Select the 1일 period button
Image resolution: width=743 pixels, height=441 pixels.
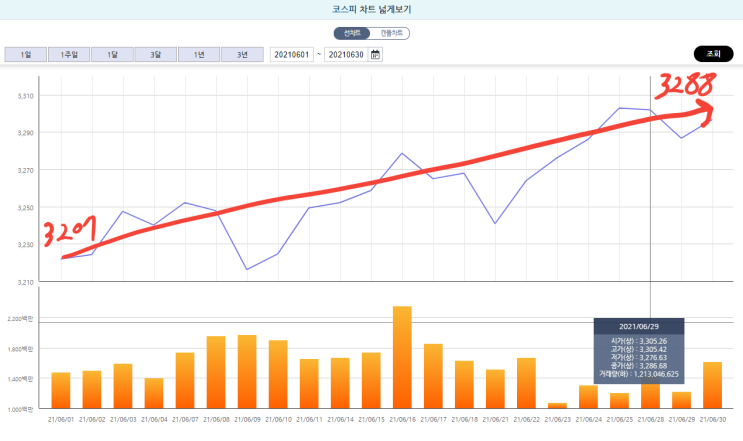[26, 54]
